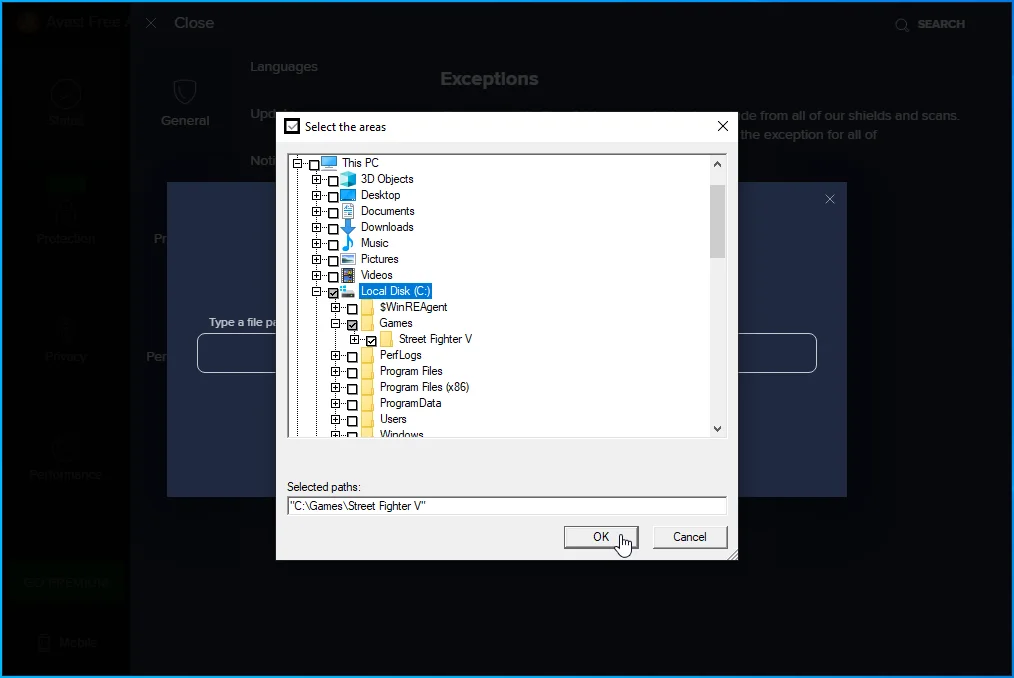
Task: Click the Videos filmstrip icon
Action: point(348,275)
